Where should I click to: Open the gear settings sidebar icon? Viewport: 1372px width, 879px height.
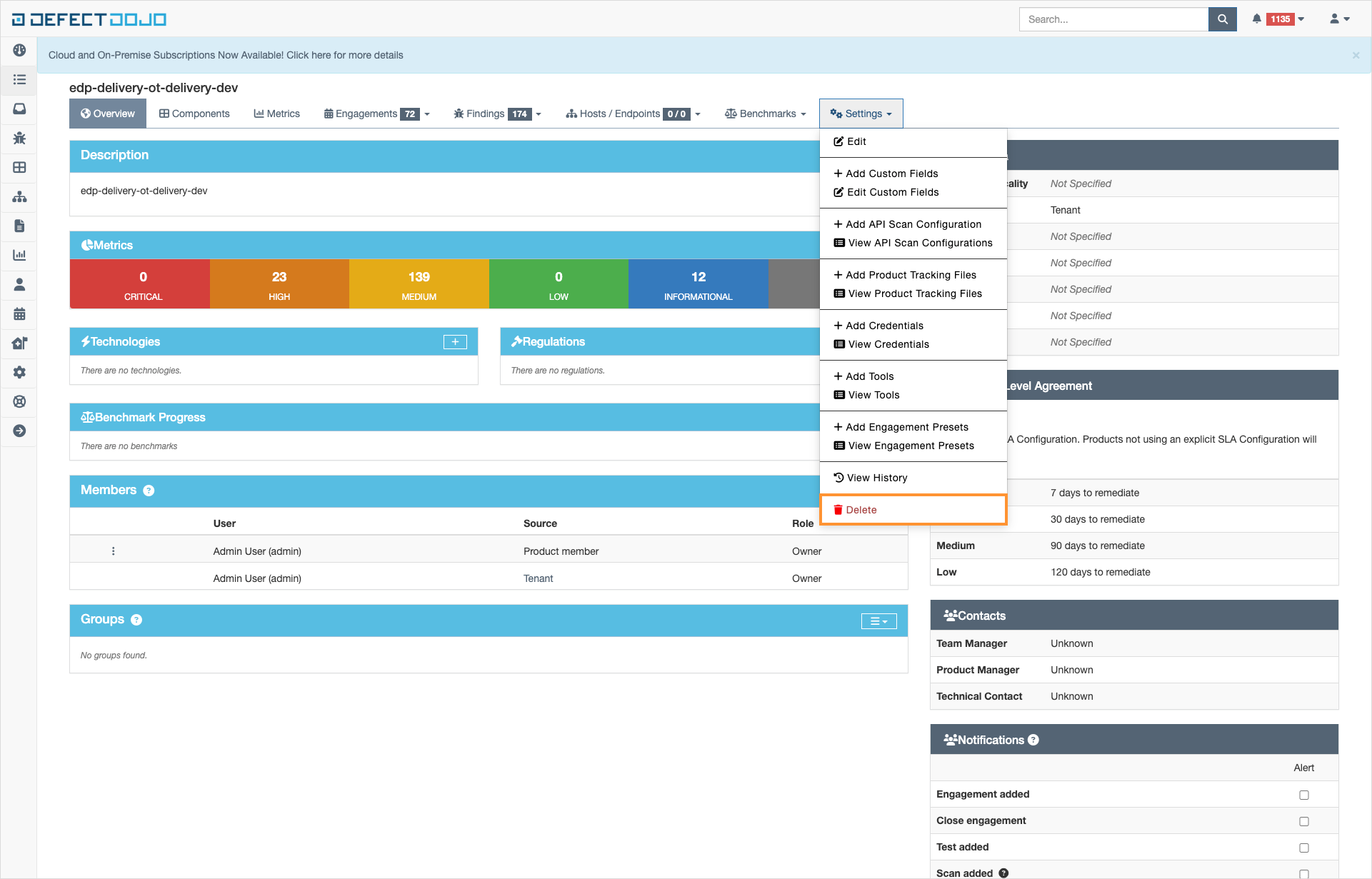[19, 372]
